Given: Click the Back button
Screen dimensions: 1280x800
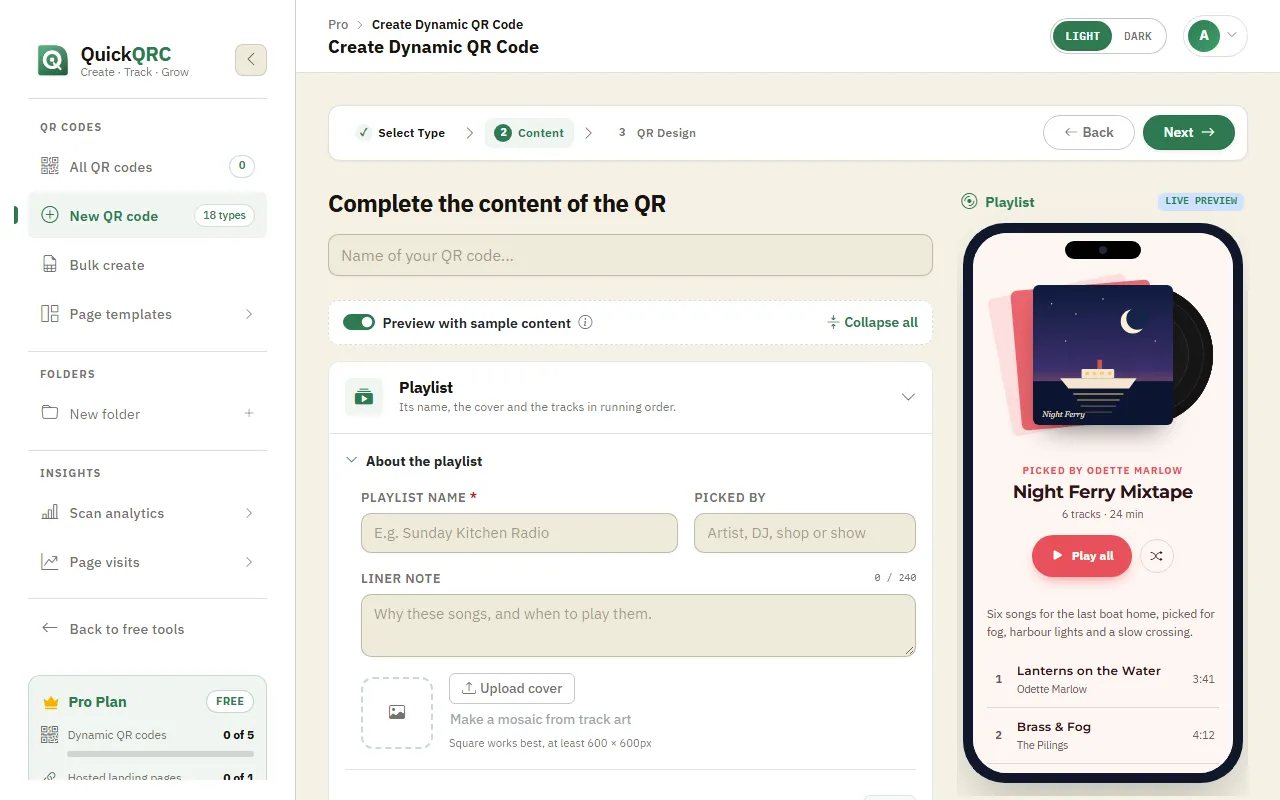Looking at the screenshot, I should (x=1089, y=132).
